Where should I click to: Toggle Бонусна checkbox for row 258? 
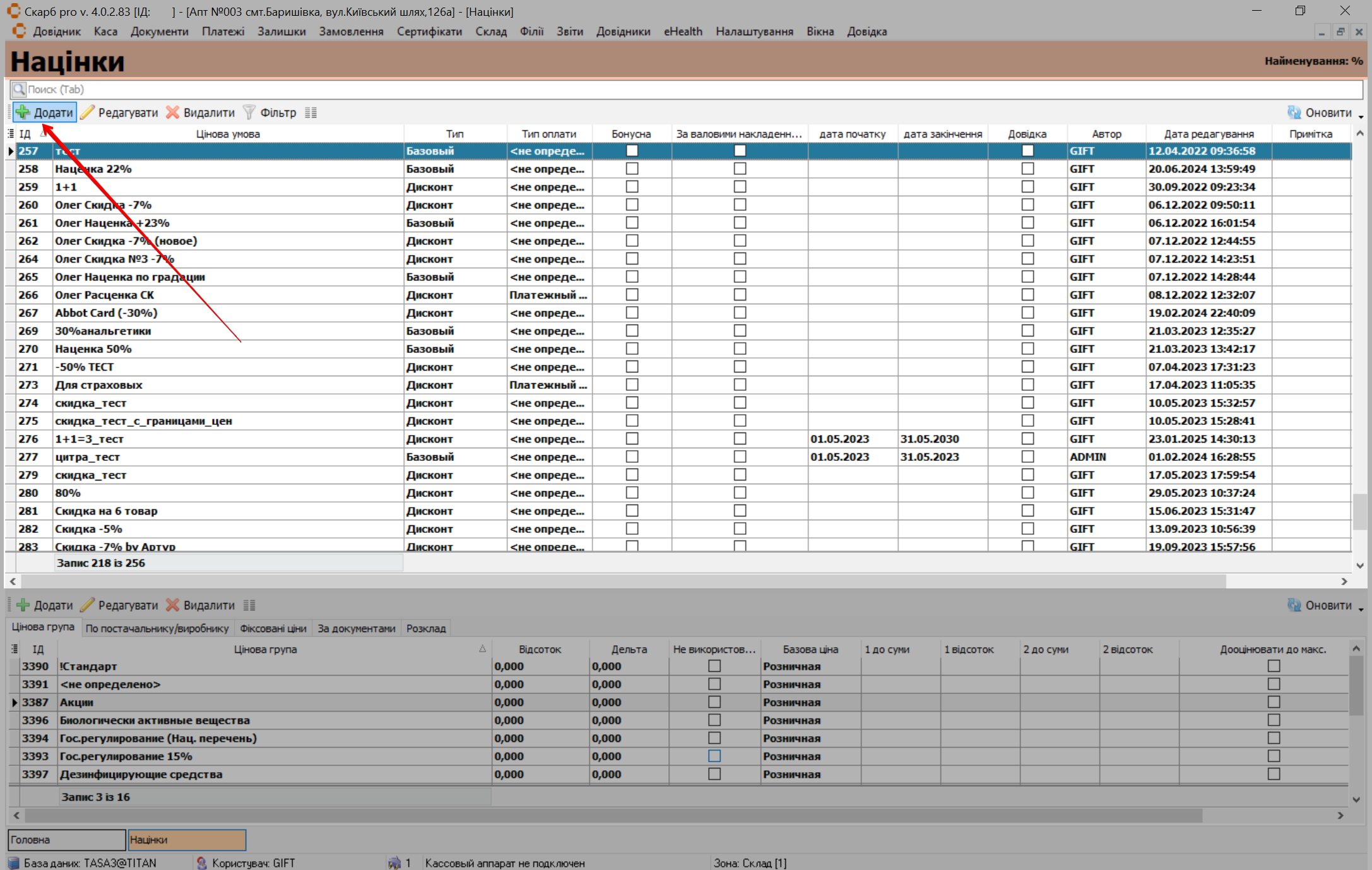[632, 169]
